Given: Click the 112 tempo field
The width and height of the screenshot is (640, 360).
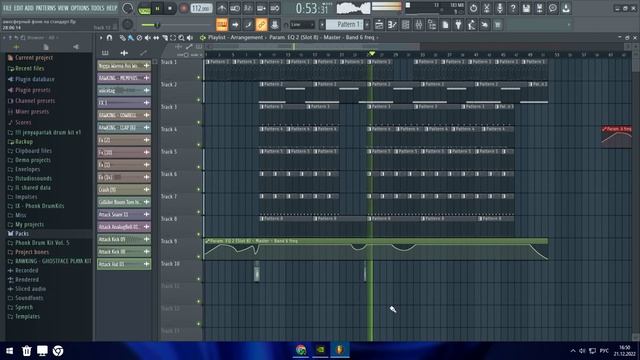Looking at the screenshot, I should [x=201, y=8].
